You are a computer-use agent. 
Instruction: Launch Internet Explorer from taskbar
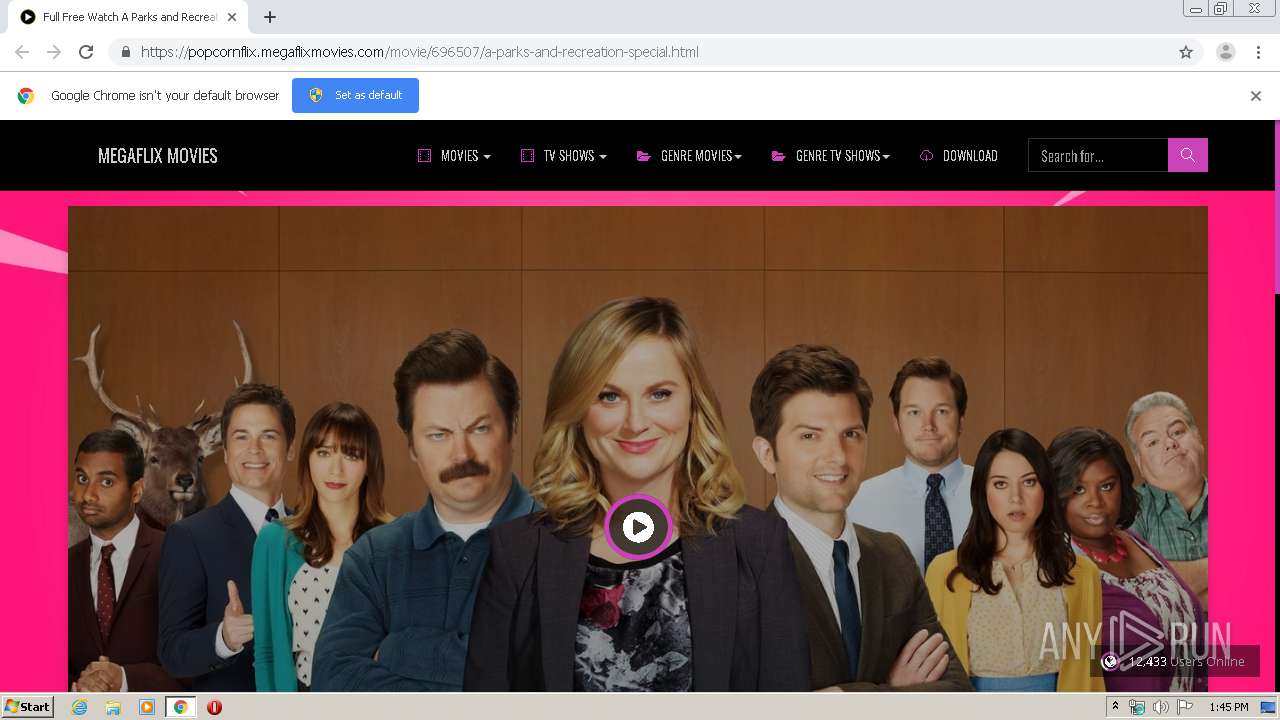pyautogui.click(x=79, y=707)
